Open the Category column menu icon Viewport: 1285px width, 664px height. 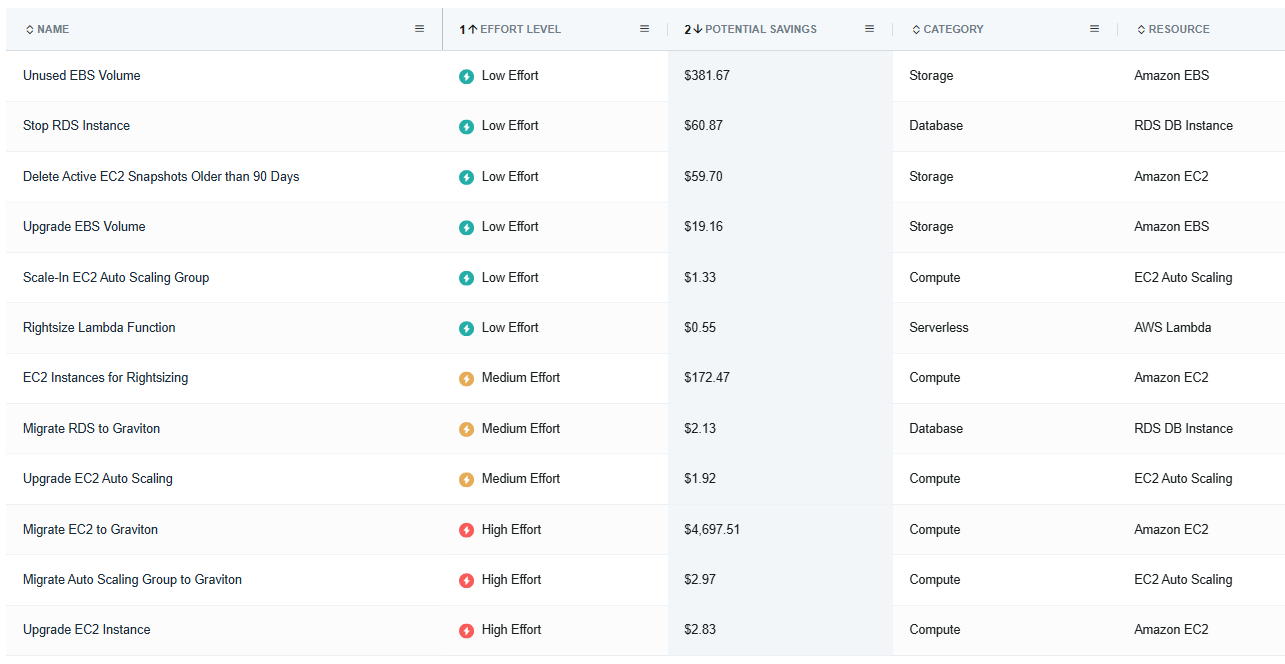(x=1095, y=29)
